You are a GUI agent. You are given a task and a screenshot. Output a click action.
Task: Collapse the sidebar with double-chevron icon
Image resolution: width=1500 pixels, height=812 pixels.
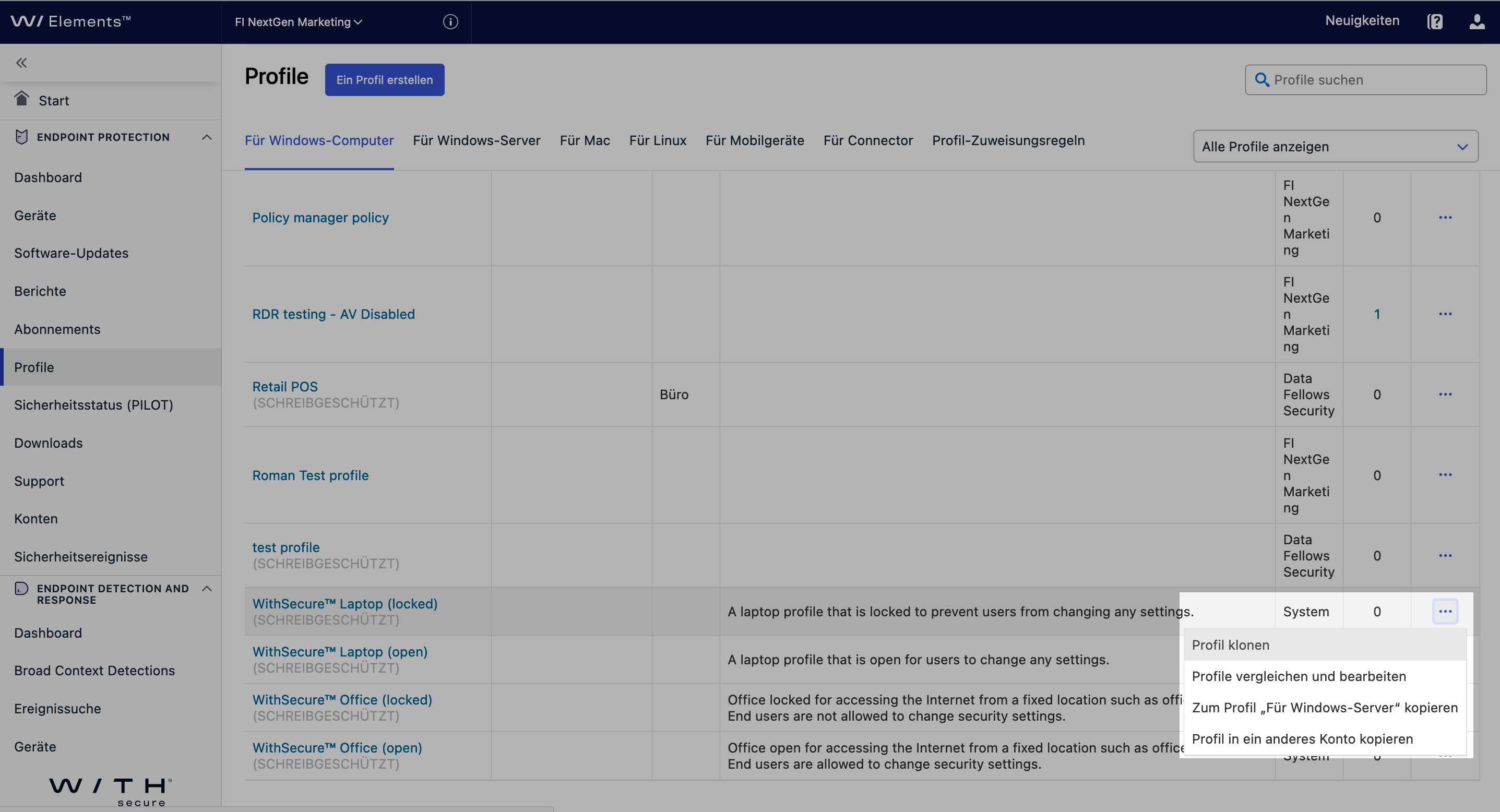tap(21, 63)
